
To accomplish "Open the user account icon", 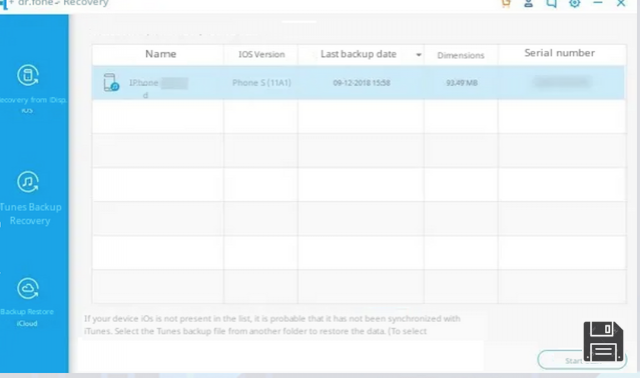I will click(x=528, y=3).
